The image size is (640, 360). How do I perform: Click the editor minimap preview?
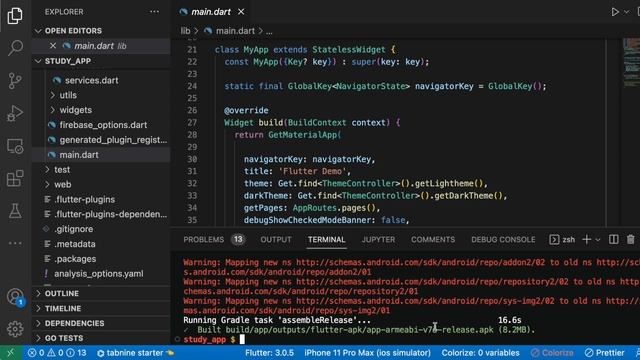[x=631, y=62]
